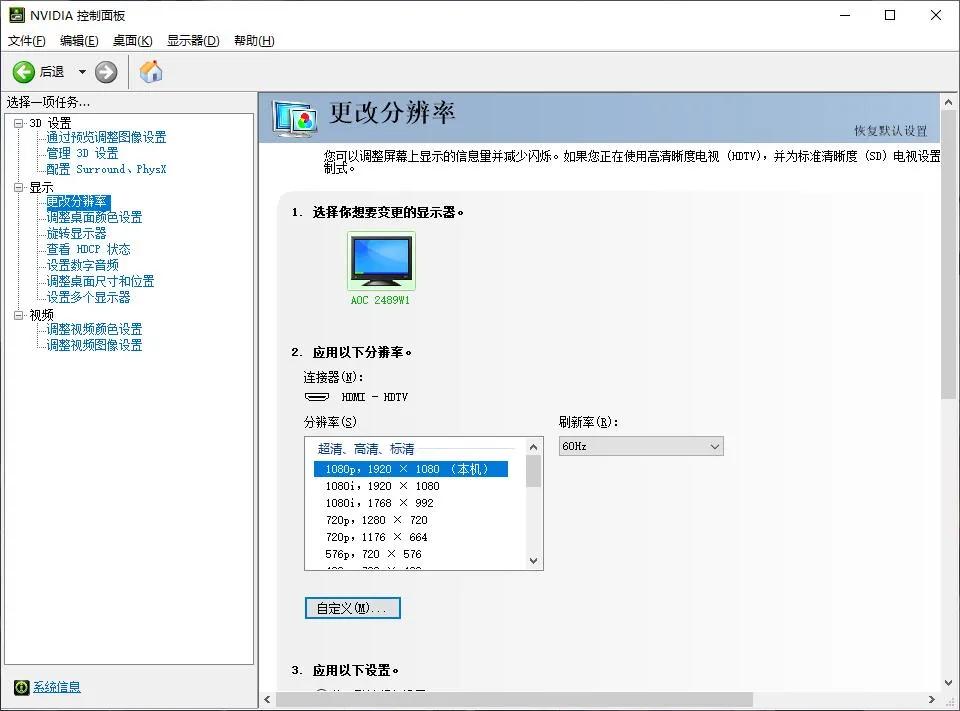Collapse the 视频 tree branch
Image resolution: width=960 pixels, height=711 pixels.
point(20,314)
